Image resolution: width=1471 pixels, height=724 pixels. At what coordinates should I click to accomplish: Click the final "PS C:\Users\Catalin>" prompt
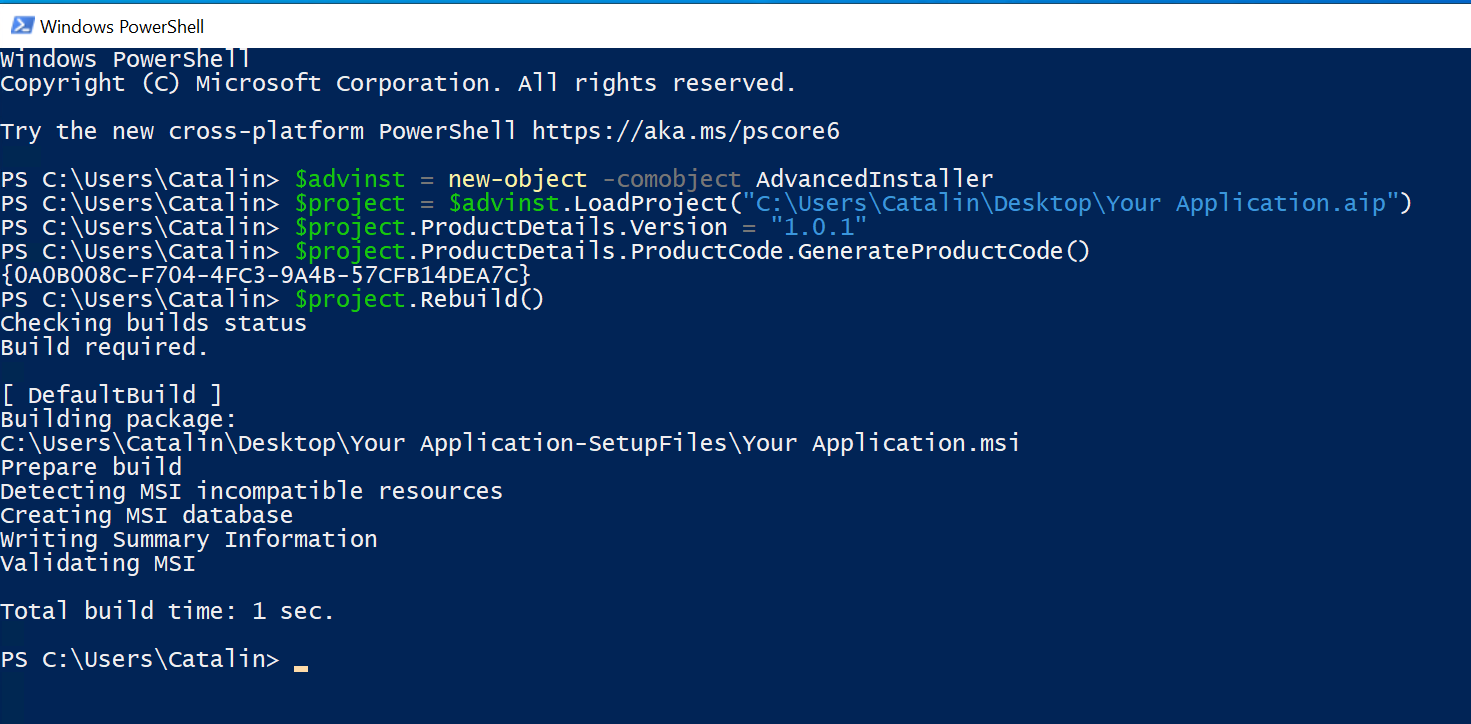click(x=140, y=660)
